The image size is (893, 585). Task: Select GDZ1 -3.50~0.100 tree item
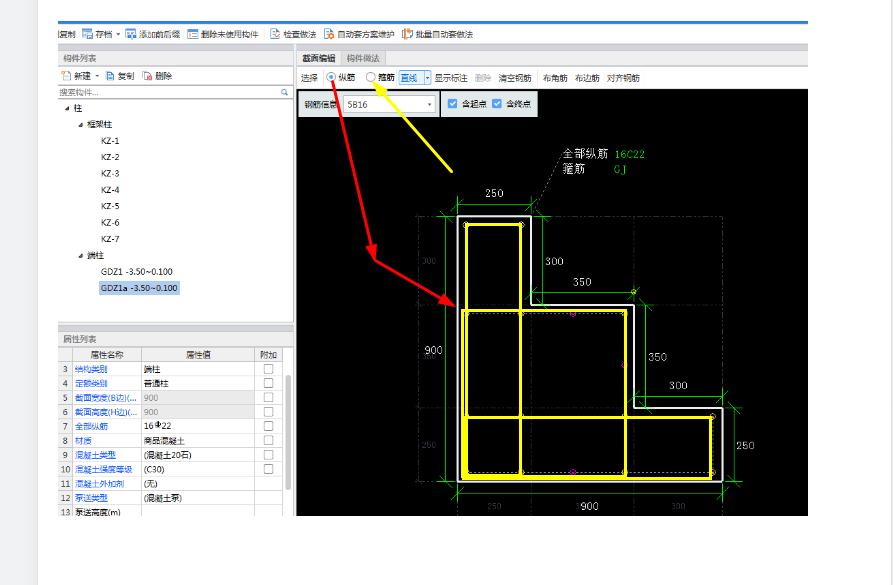point(137,272)
